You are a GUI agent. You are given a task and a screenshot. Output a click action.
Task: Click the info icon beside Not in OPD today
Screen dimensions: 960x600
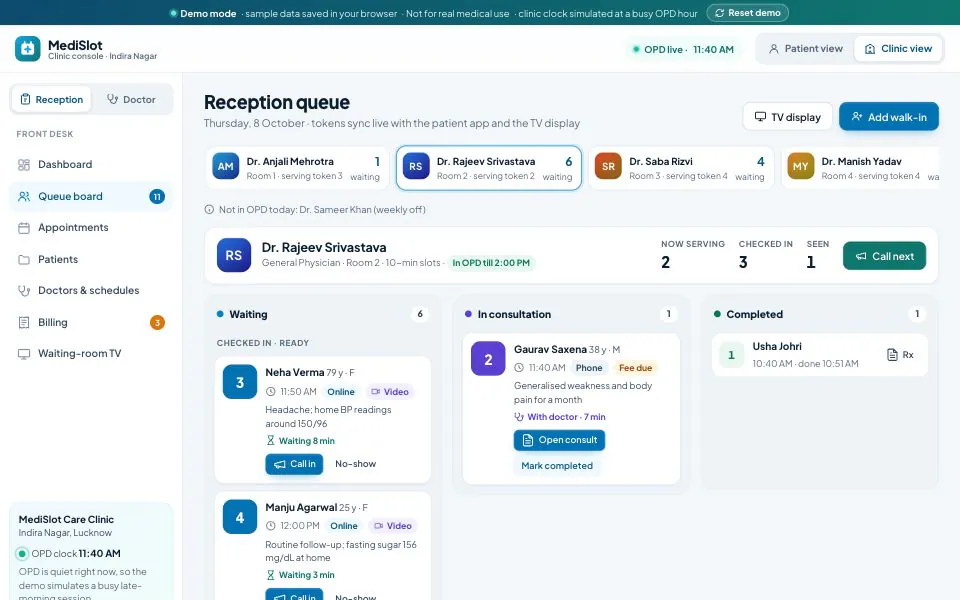209,209
